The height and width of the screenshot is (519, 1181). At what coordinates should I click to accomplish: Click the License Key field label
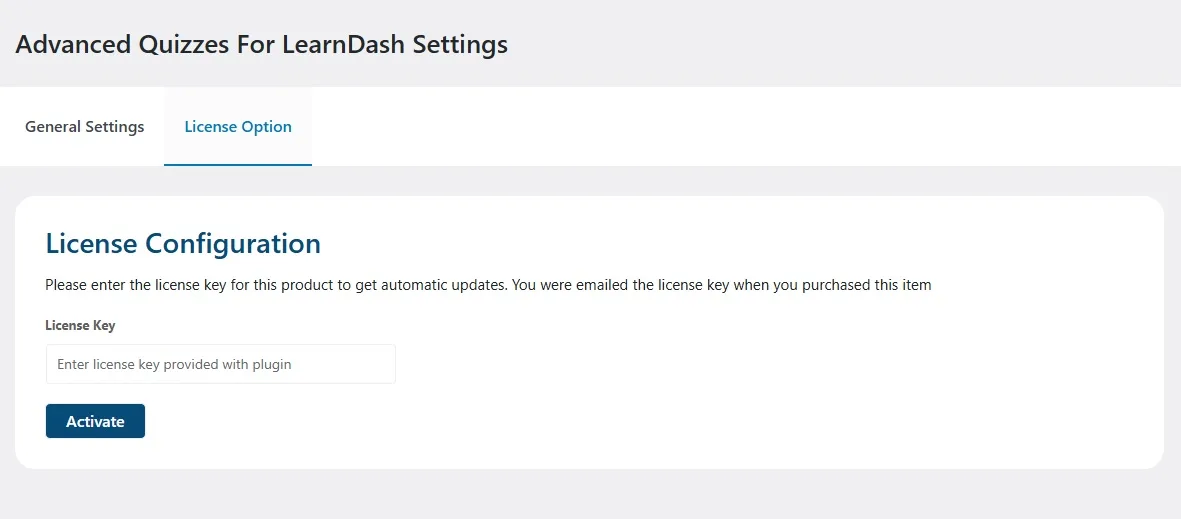80,326
